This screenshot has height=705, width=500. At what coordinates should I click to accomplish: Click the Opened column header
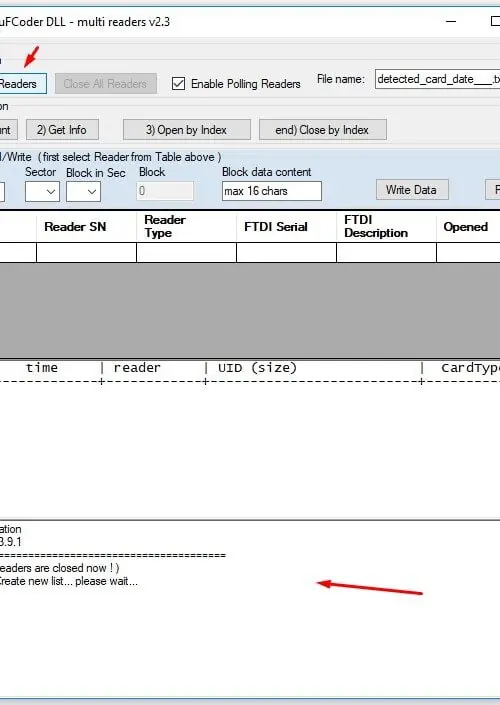[x=469, y=227]
